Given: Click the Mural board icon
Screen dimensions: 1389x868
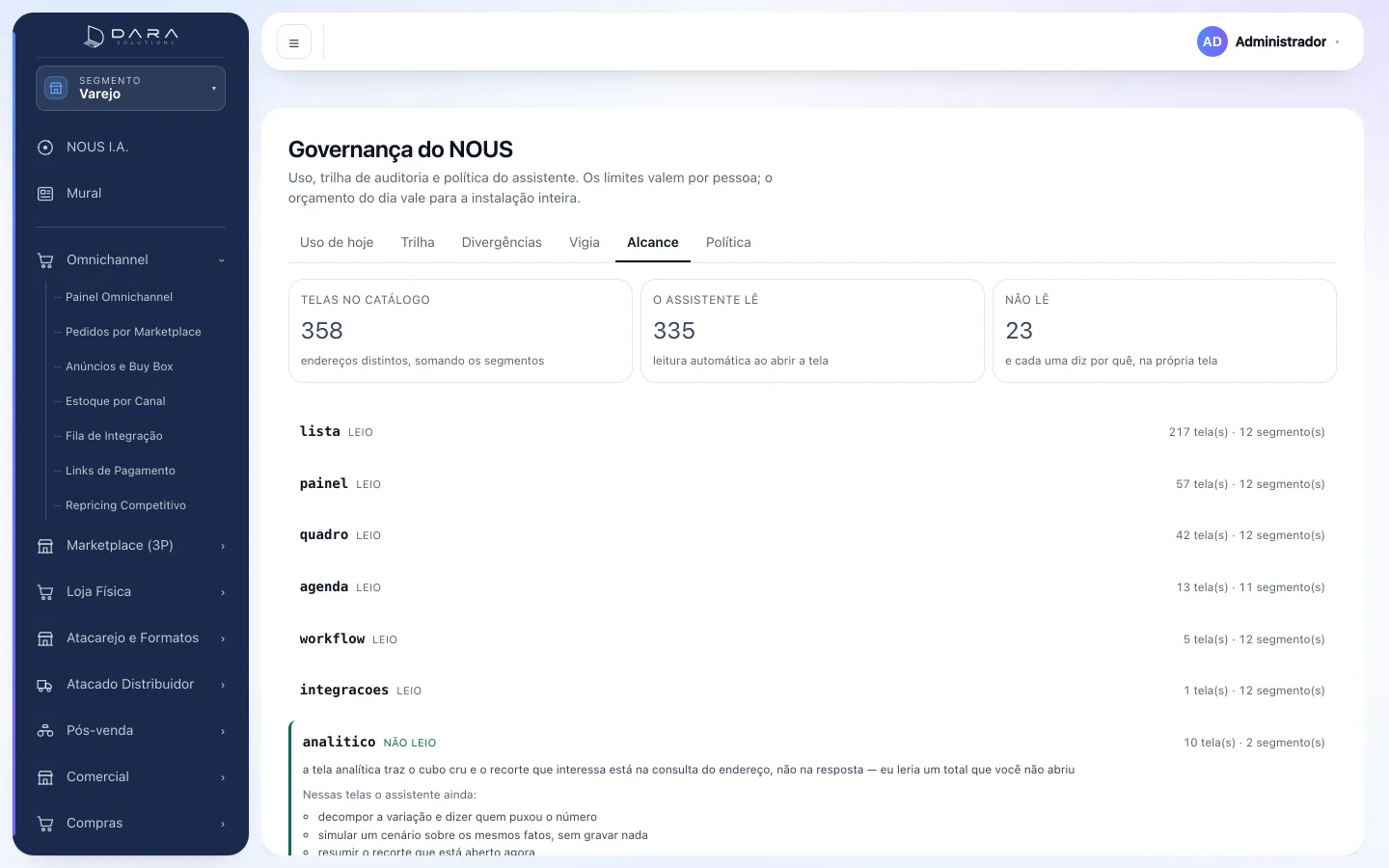Looking at the screenshot, I should [45, 194].
